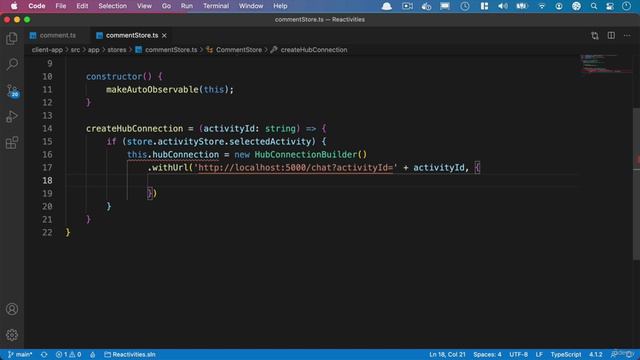
Task: Close the commentStore.ts tab
Action: click(164, 36)
